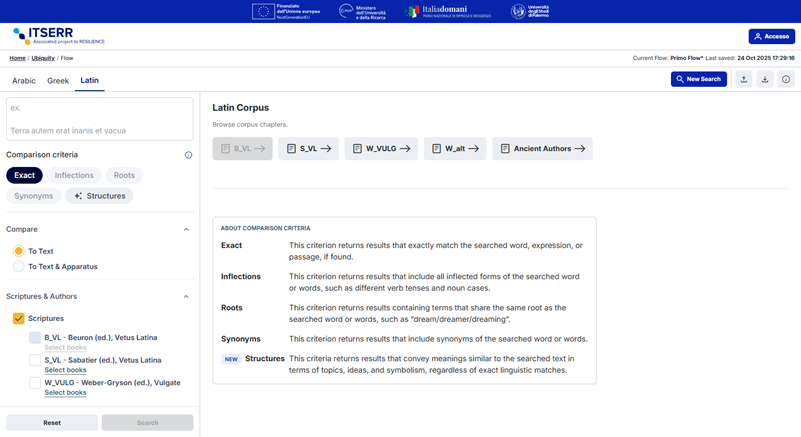The height and width of the screenshot is (437, 801).
Task: Click the upload flow icon button
Action: click(743, 79)
